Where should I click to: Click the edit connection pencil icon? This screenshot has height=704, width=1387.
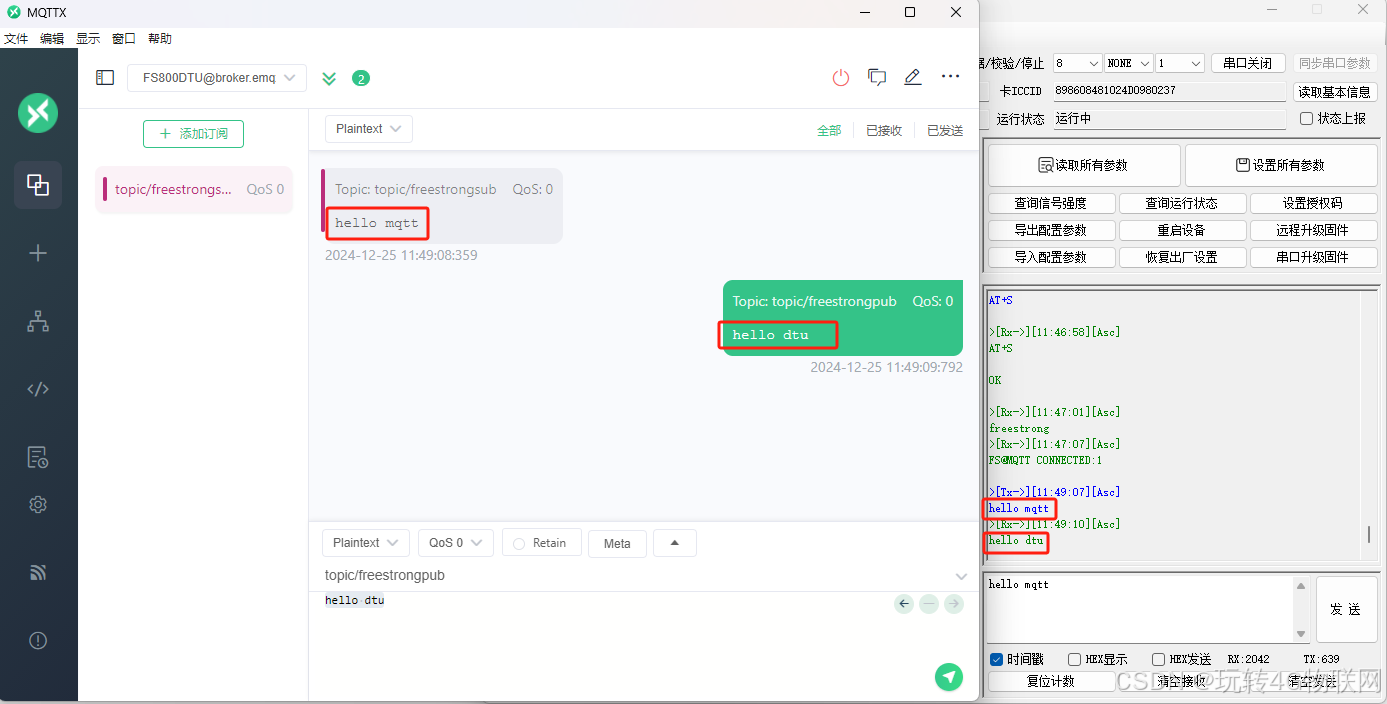pos(912,78)
